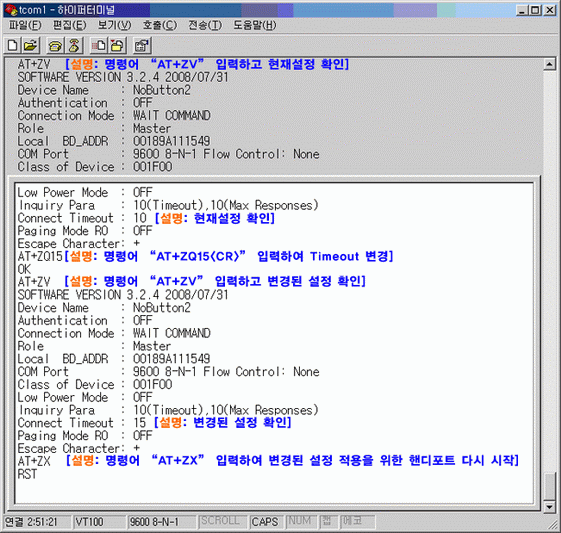Maximize the HyperTerminal window
561x533 pixels.
535,10
